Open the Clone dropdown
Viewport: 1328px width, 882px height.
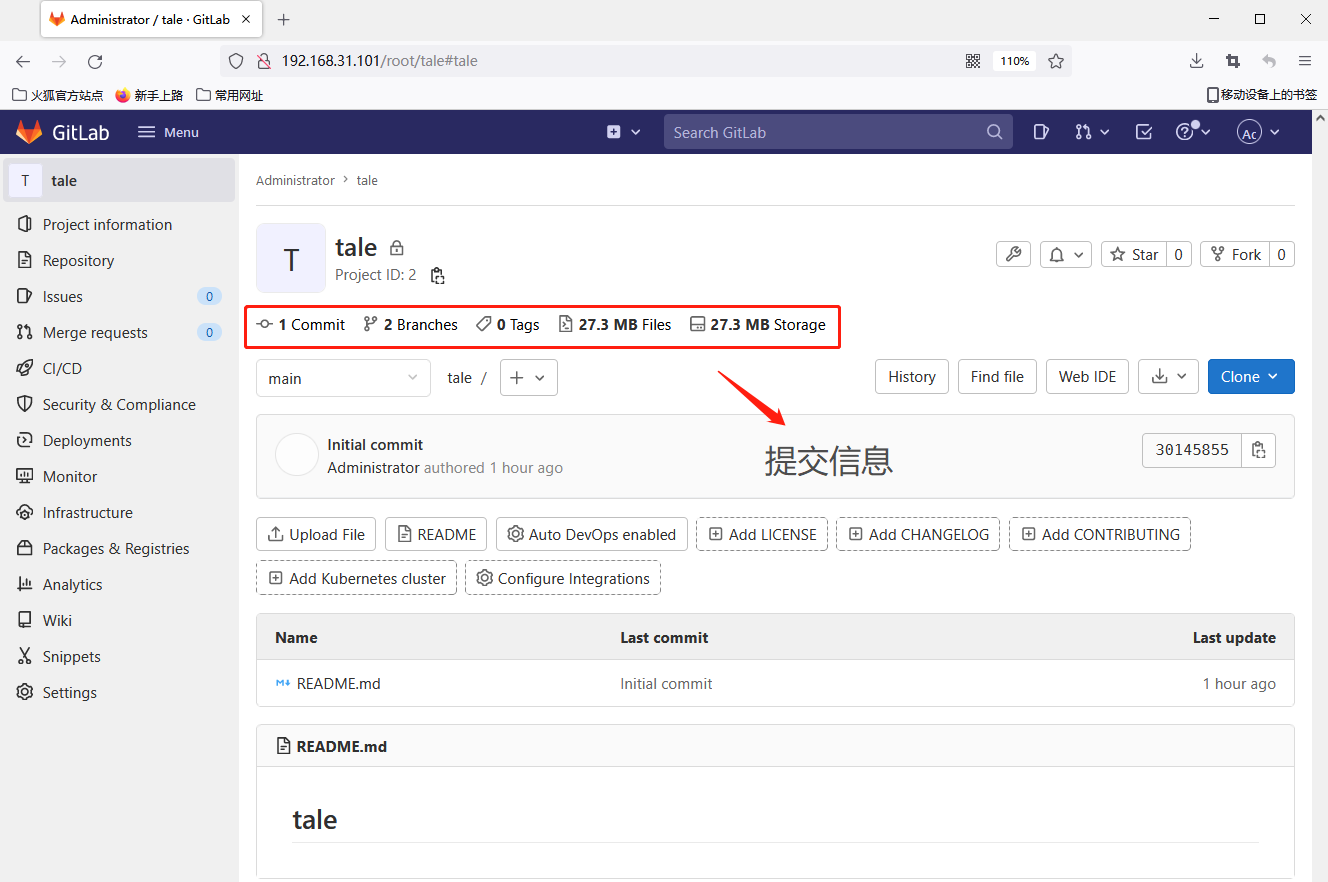1250,377
